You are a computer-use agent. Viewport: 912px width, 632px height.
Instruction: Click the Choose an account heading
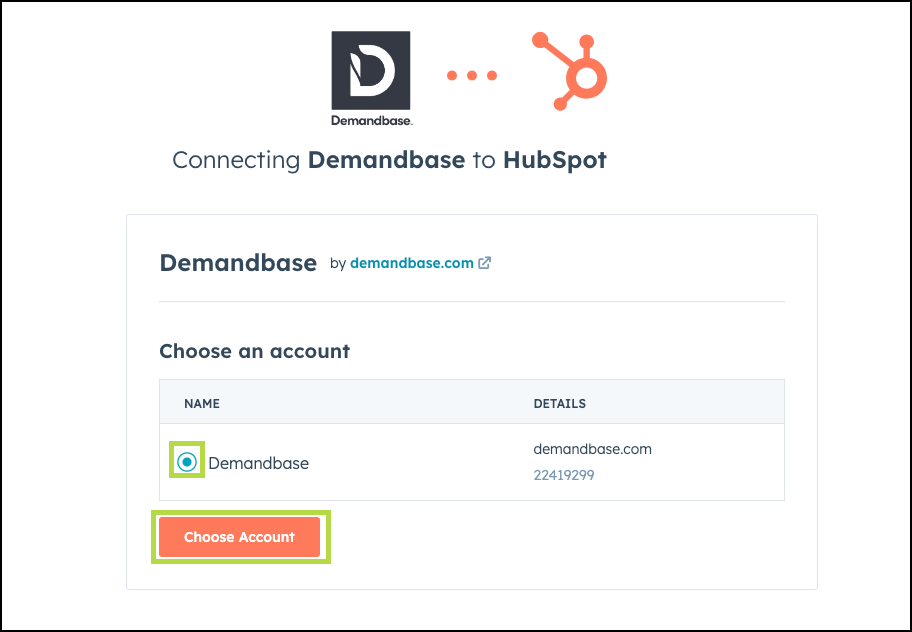[255, 351]
